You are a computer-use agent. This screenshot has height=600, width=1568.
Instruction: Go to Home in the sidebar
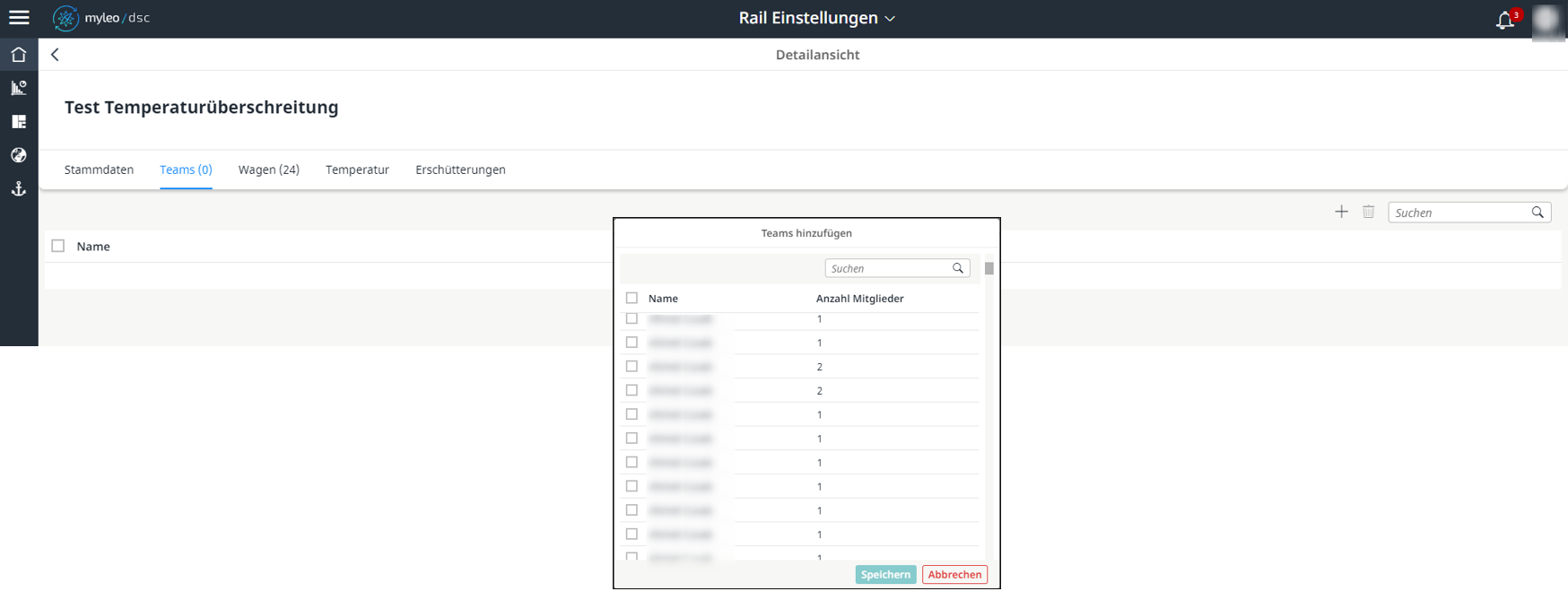pos(19,55)
